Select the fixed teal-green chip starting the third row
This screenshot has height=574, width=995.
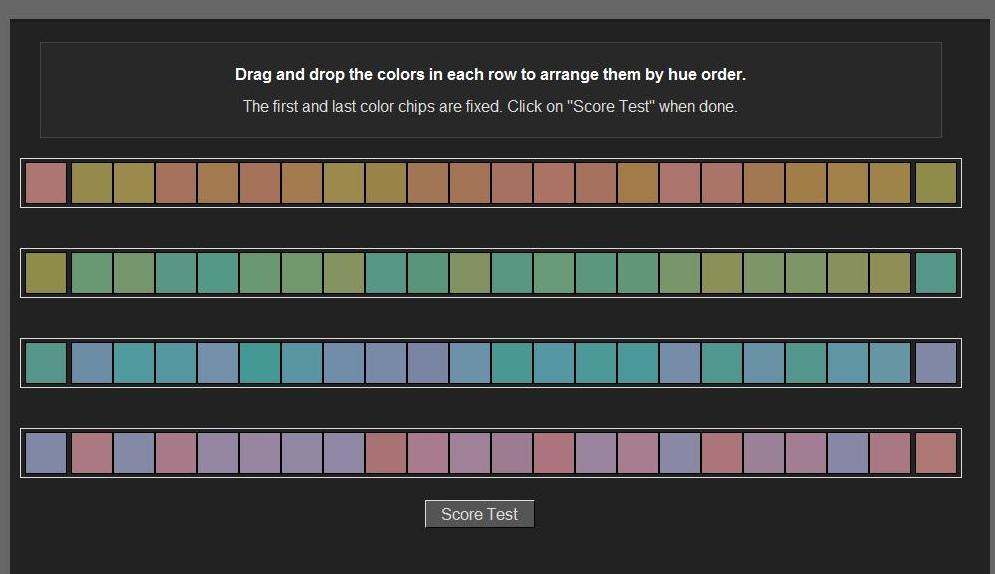pyautogui.click(x=46, y=363)
